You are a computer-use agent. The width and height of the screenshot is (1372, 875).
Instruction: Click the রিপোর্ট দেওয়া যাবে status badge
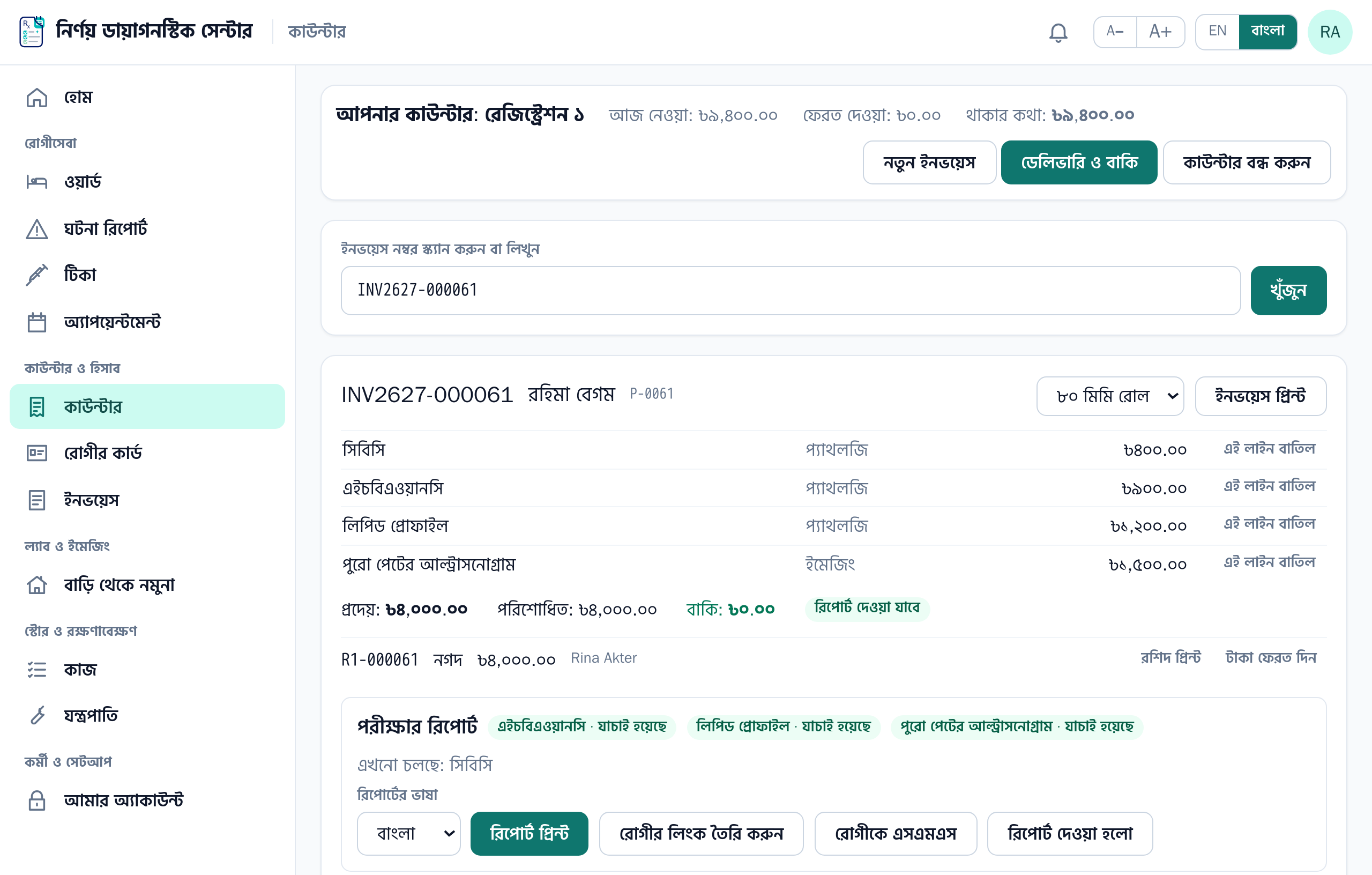point(867,608)
